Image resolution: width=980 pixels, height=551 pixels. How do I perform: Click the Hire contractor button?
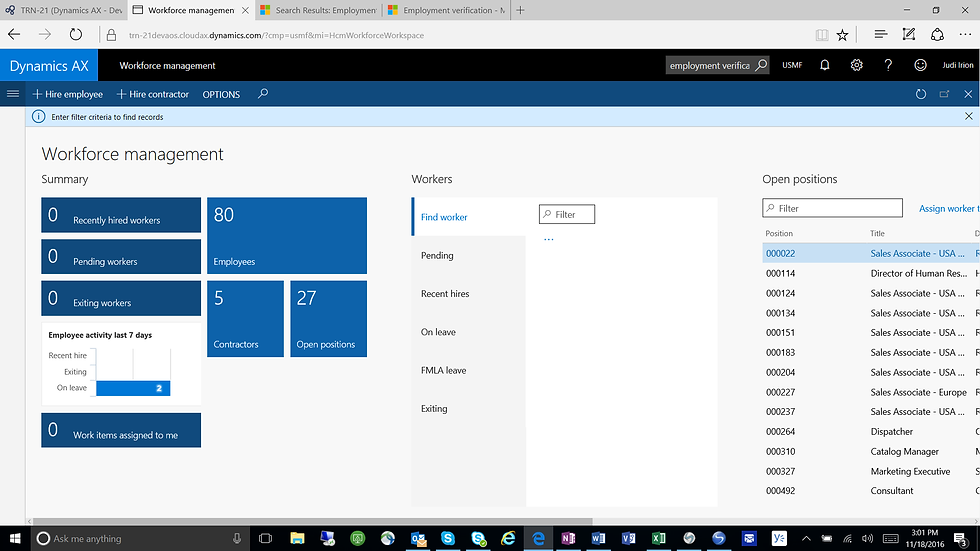(152, 94)
